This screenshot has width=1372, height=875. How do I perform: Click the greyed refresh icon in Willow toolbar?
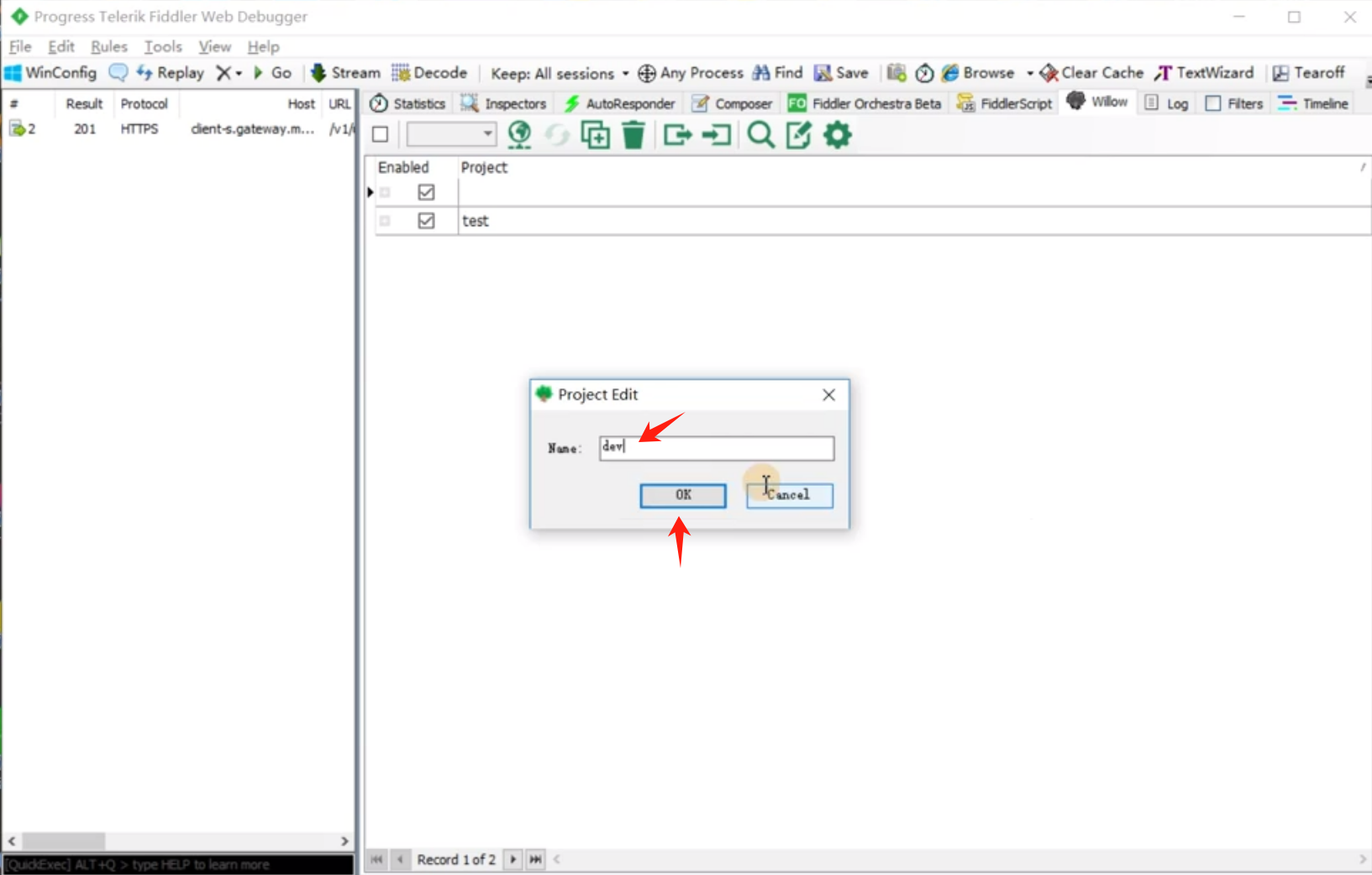[x=557, y=134]
